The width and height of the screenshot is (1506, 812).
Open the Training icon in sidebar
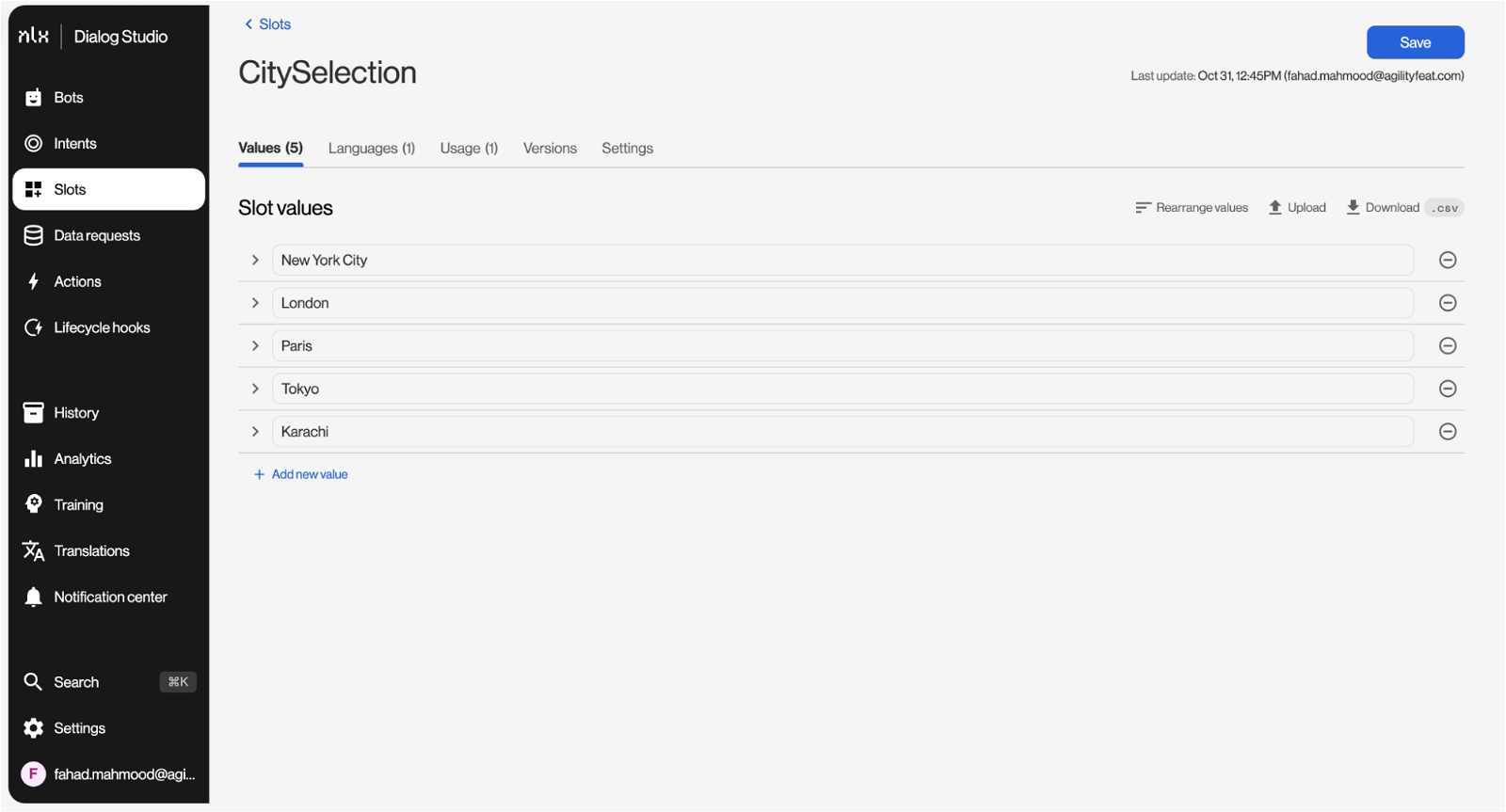34,505
